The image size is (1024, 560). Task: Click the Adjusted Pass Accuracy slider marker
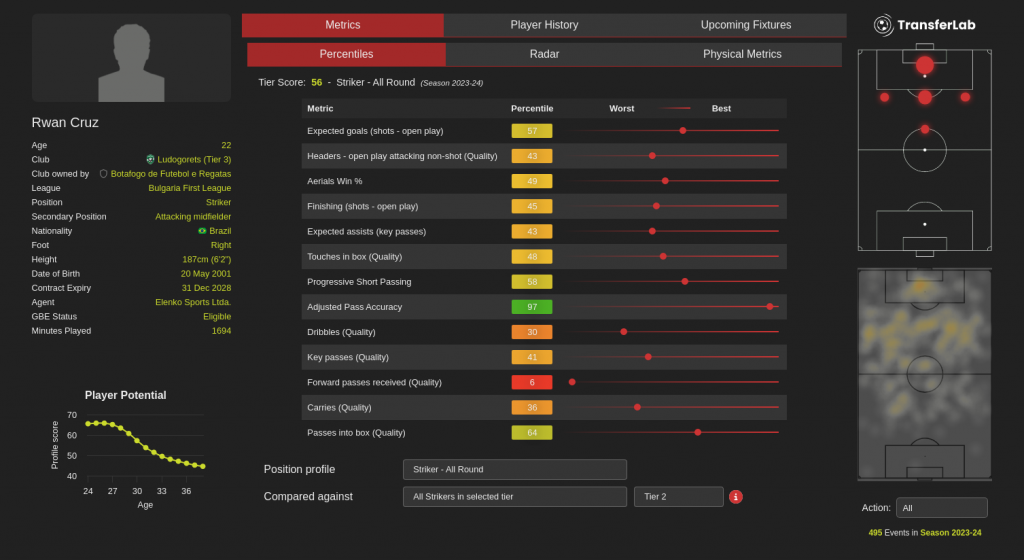tap(769, 306)
